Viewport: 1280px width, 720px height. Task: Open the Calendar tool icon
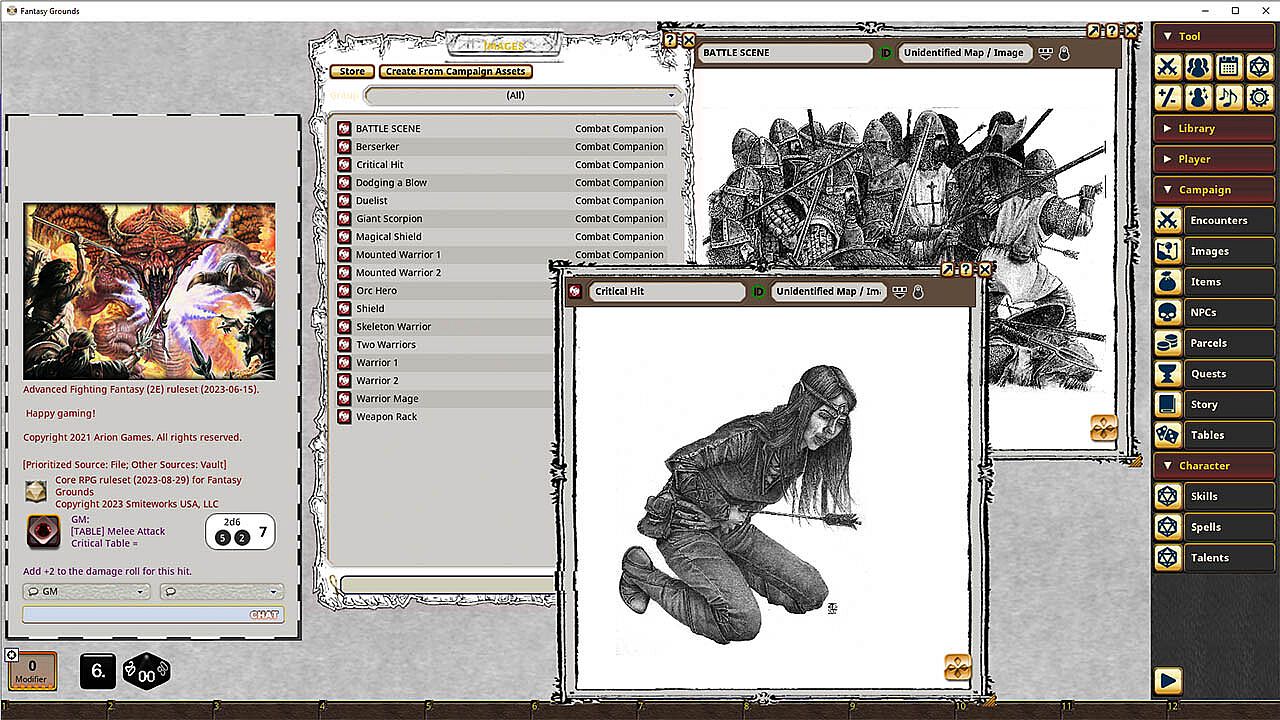1229,67
